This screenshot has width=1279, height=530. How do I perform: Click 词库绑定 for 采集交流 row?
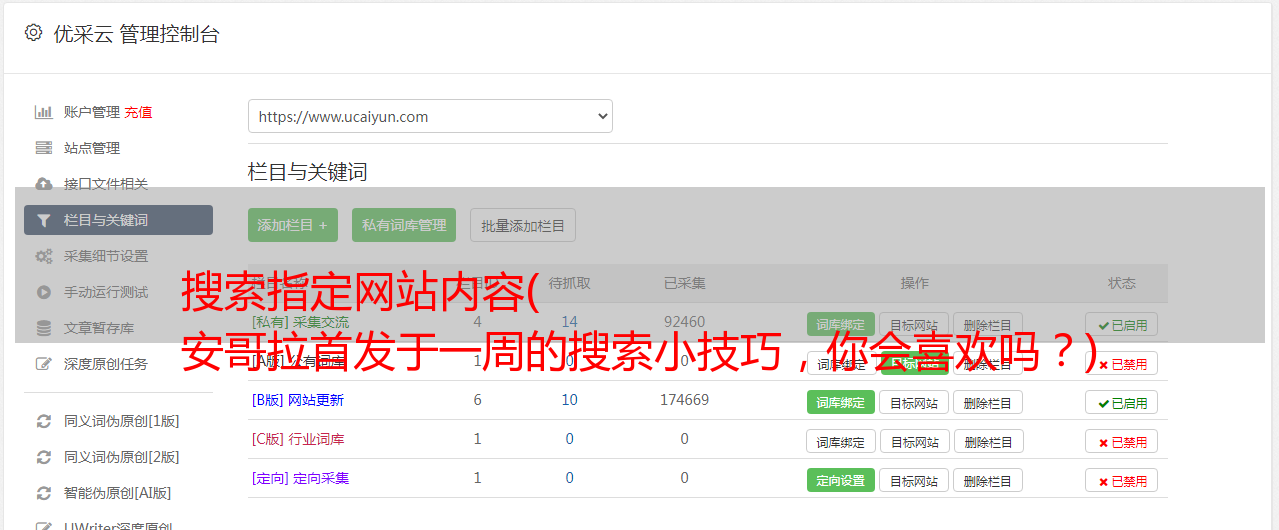841,324
